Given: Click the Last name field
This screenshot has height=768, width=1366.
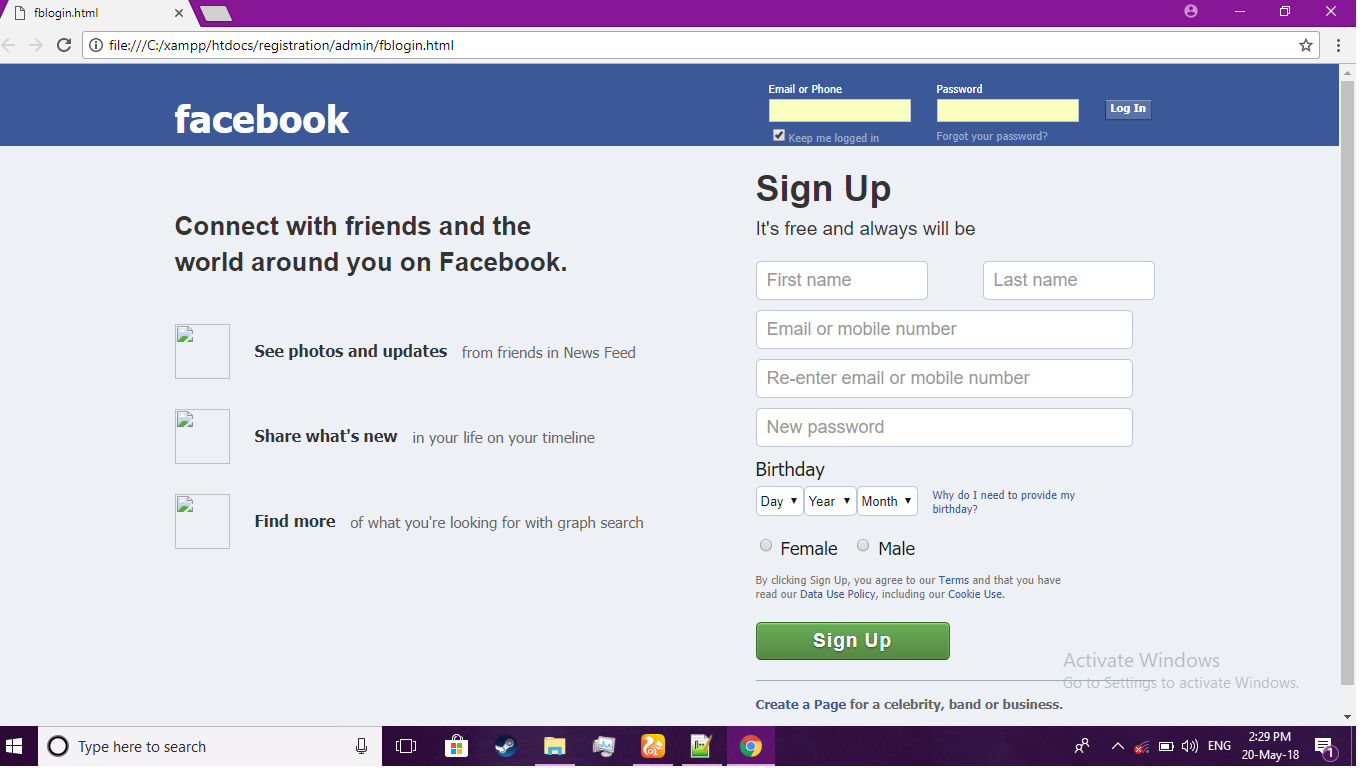Looking at the screenshot, I should click(1069, 280).
